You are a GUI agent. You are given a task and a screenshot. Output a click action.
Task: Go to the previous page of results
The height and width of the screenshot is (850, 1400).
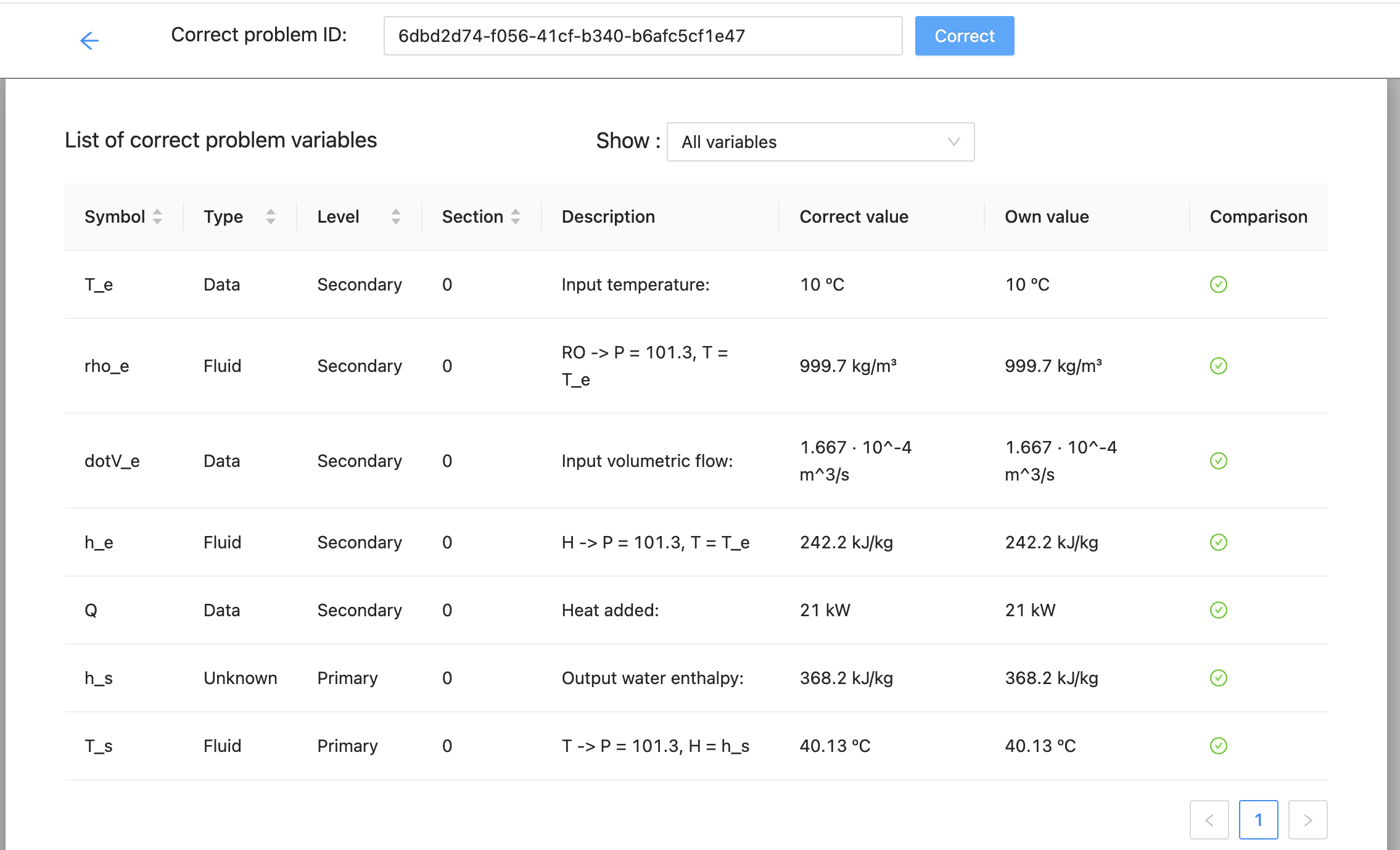1209,820
